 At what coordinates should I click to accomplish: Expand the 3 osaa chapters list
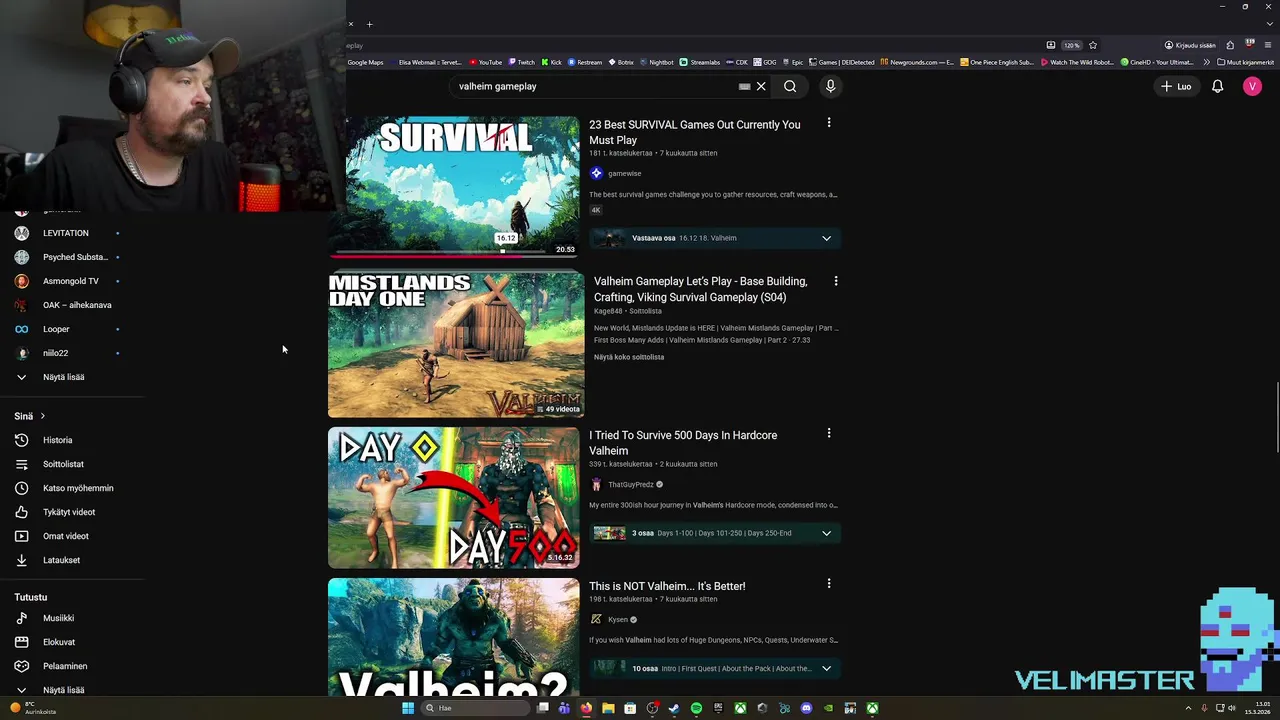pos(826,533)
